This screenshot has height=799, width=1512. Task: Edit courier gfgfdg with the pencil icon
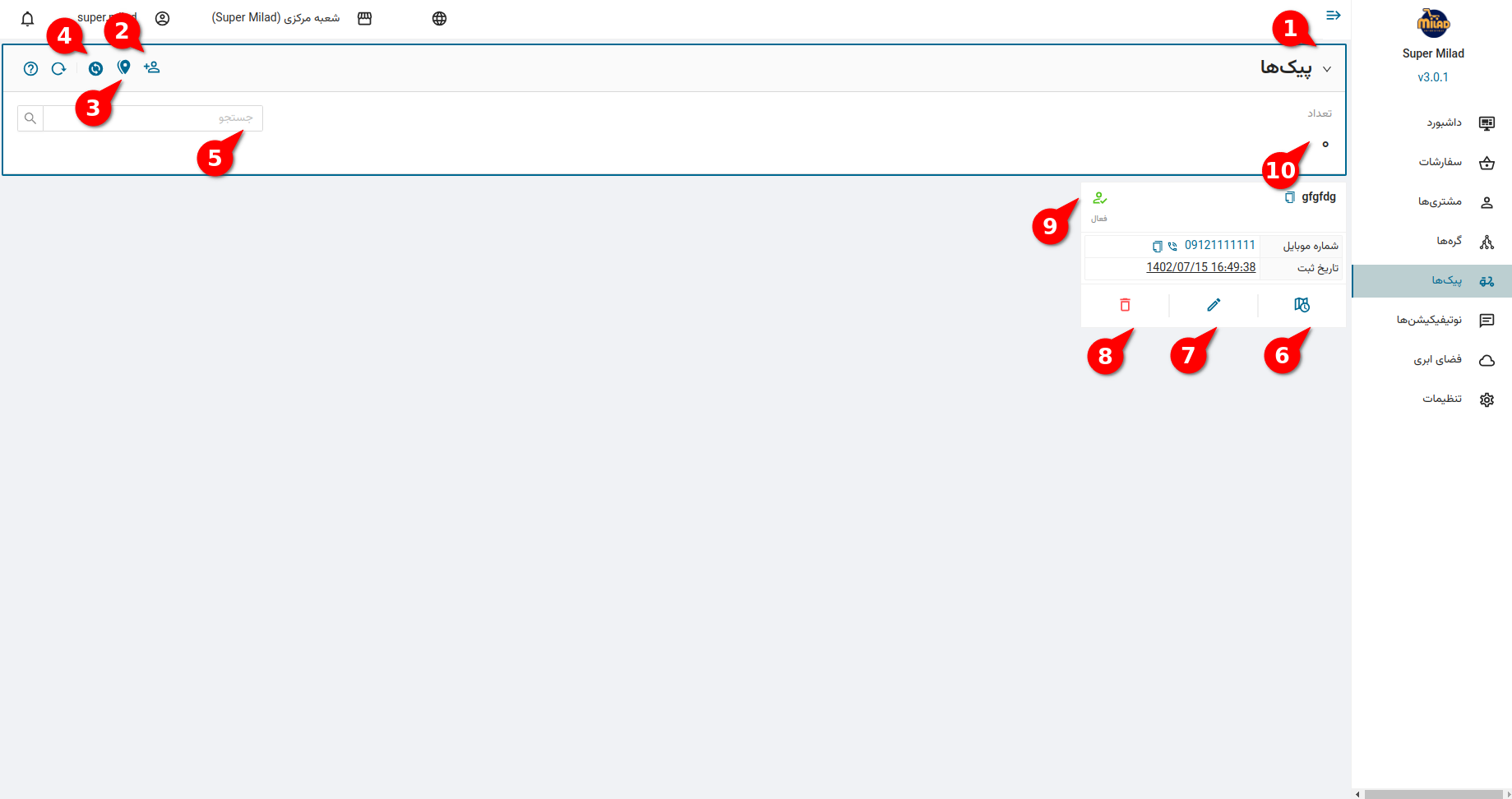tap(1214, 305)
